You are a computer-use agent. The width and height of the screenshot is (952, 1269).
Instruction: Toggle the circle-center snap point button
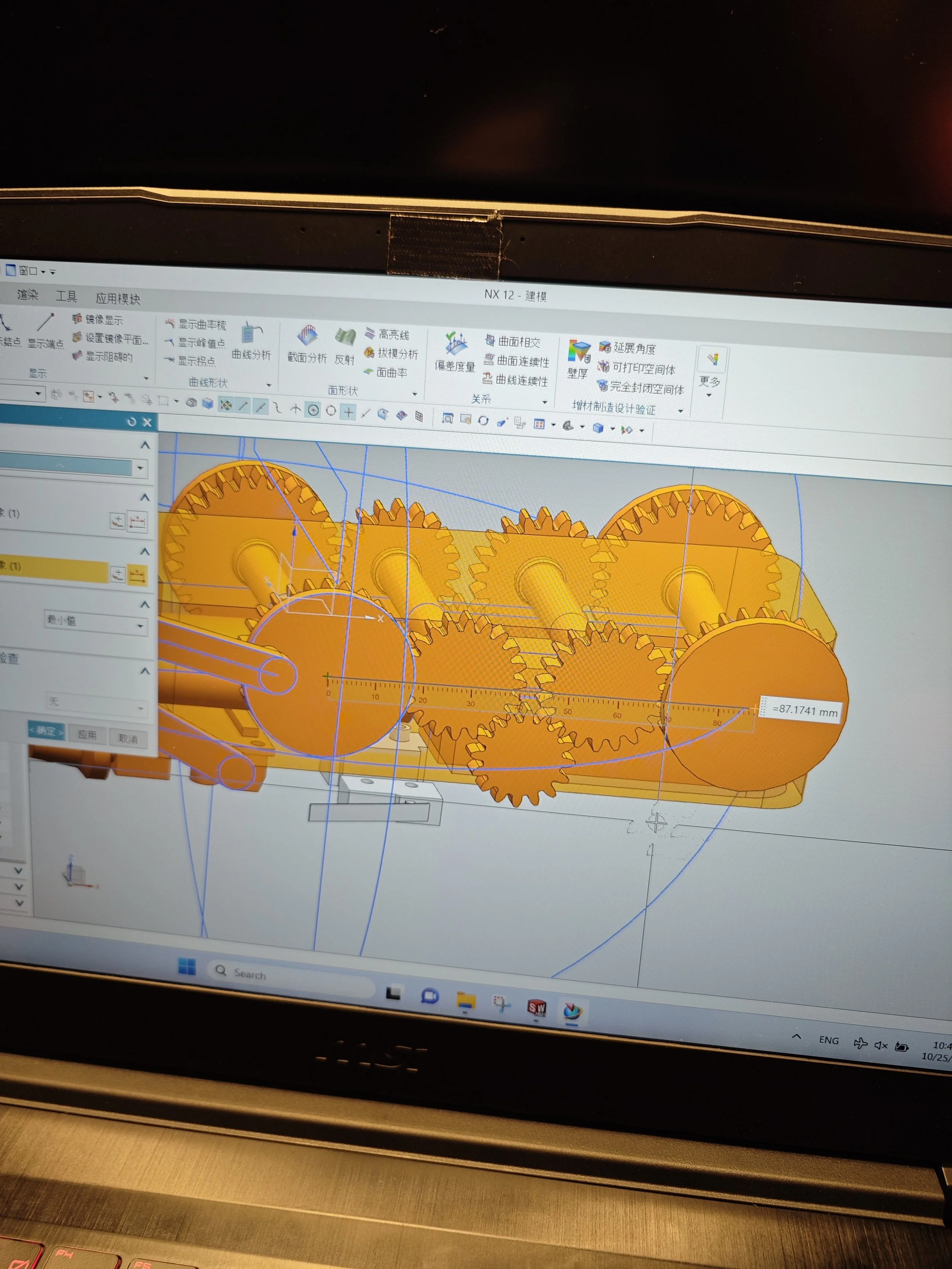313,410
